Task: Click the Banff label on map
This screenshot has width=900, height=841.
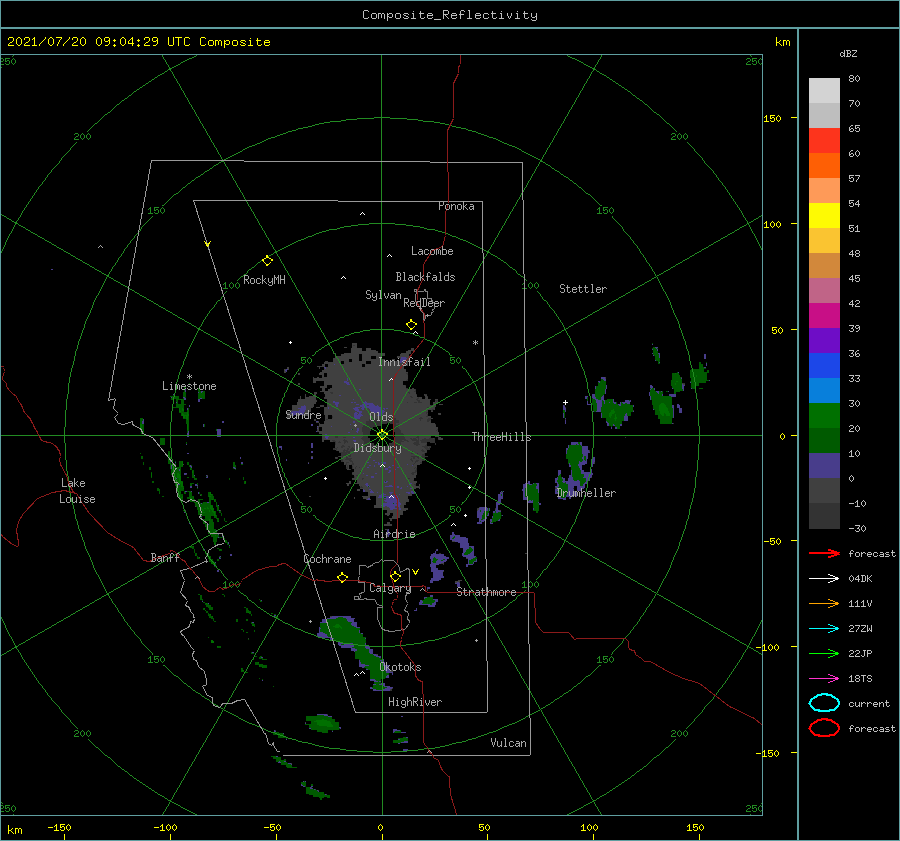Action: 165,557
